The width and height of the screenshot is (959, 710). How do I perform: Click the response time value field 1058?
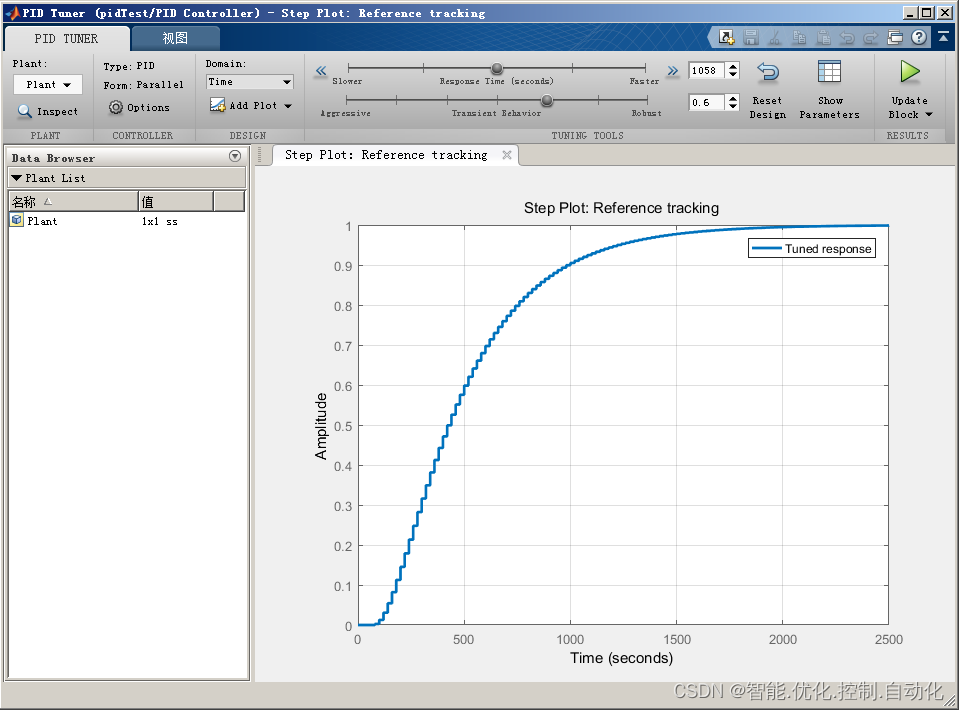click(706, 70)
